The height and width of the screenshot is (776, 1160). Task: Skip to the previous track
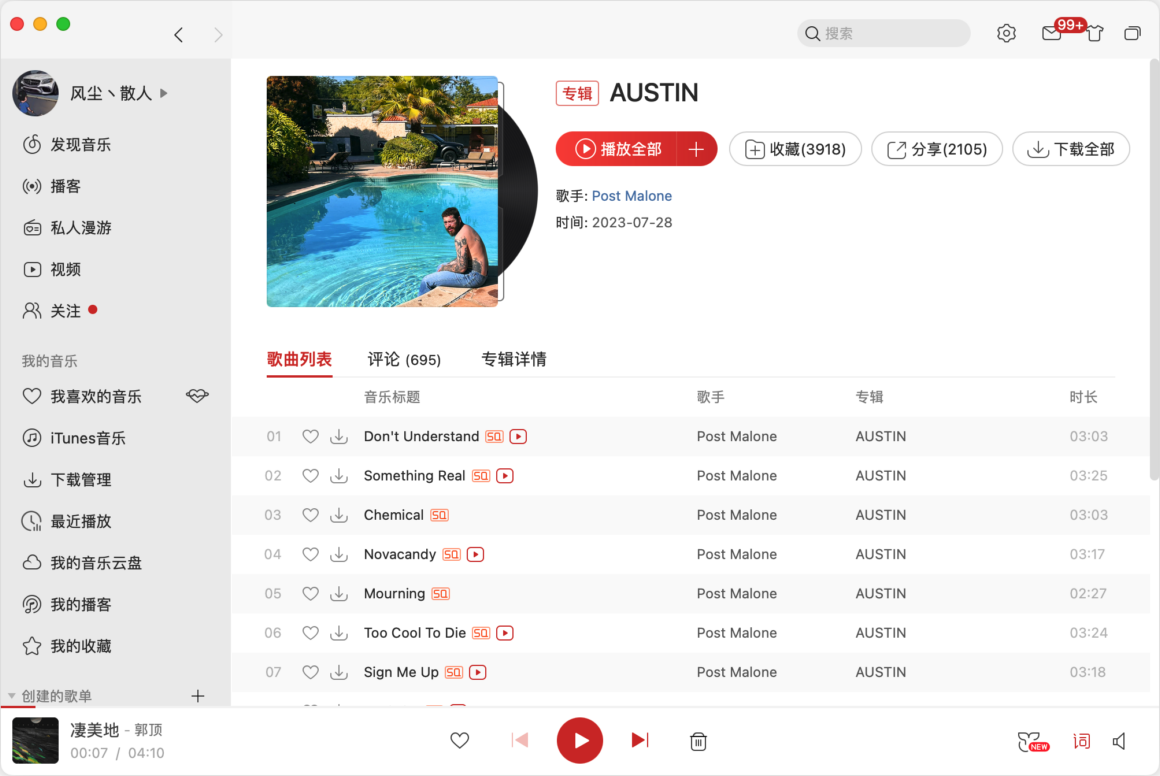(520, 740)
